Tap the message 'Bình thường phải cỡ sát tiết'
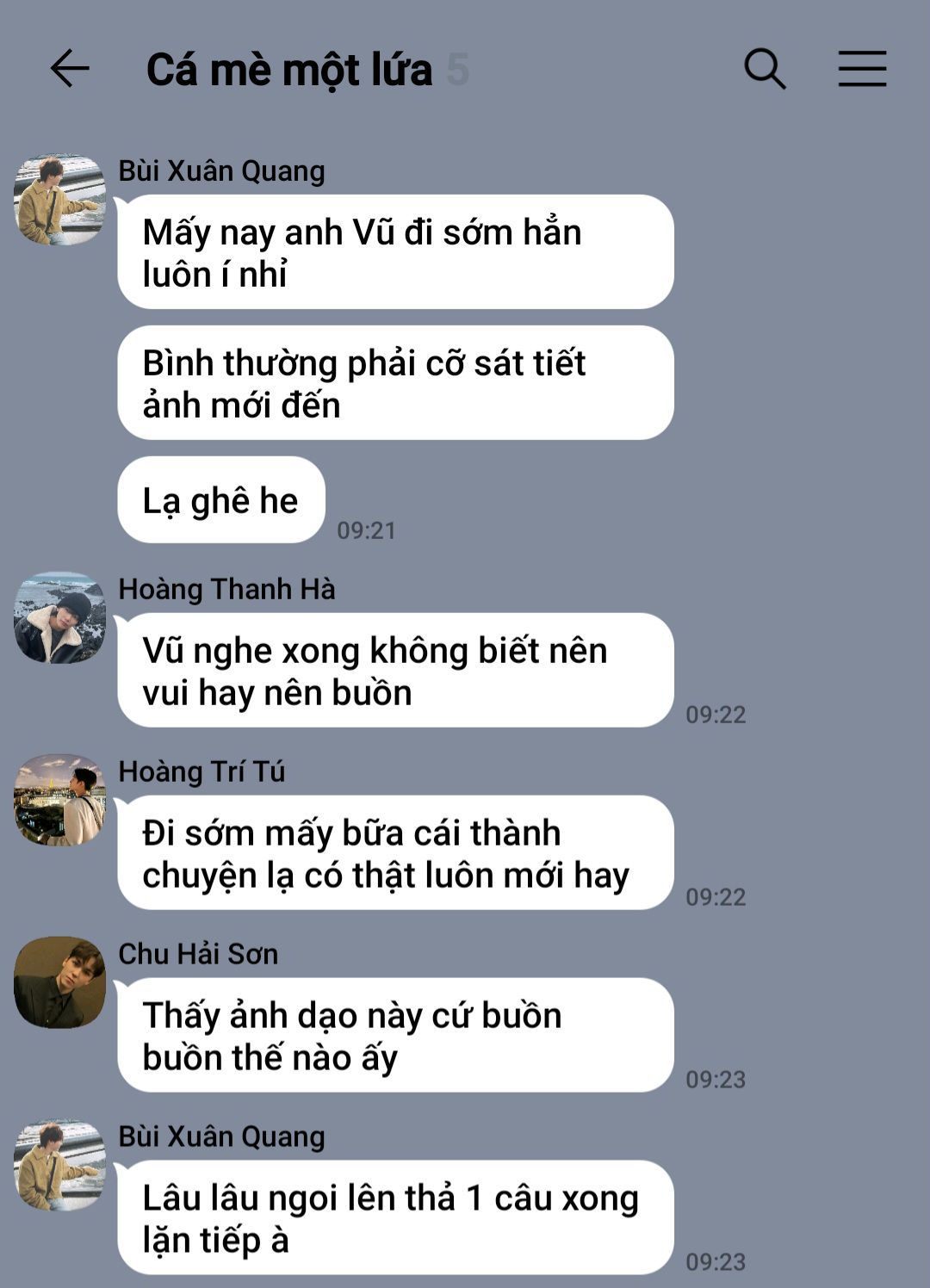930x1288 pixels. [x=395, y=383]
